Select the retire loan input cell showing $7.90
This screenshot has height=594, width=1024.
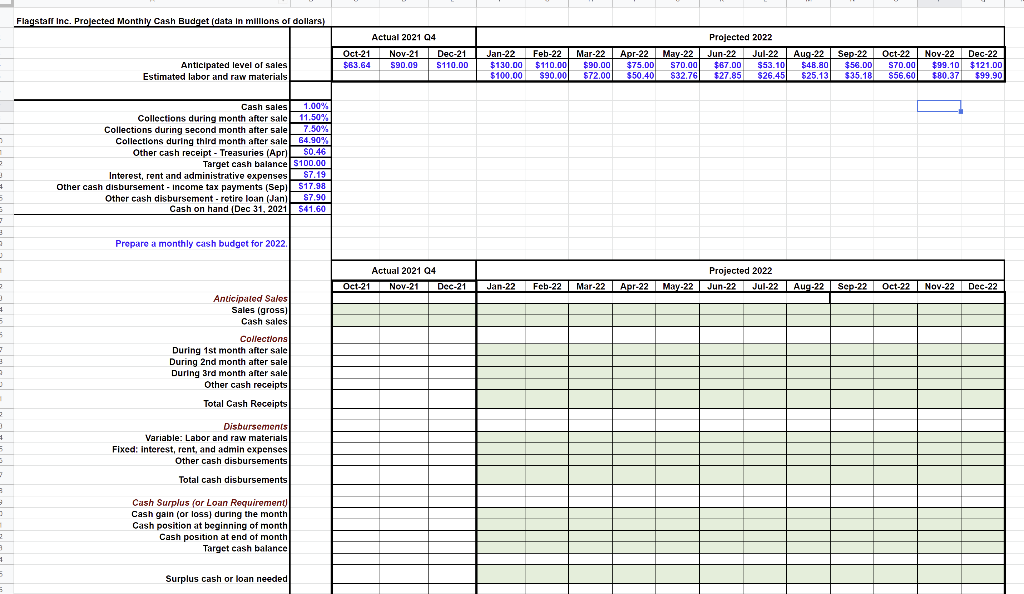click(310, 196)
